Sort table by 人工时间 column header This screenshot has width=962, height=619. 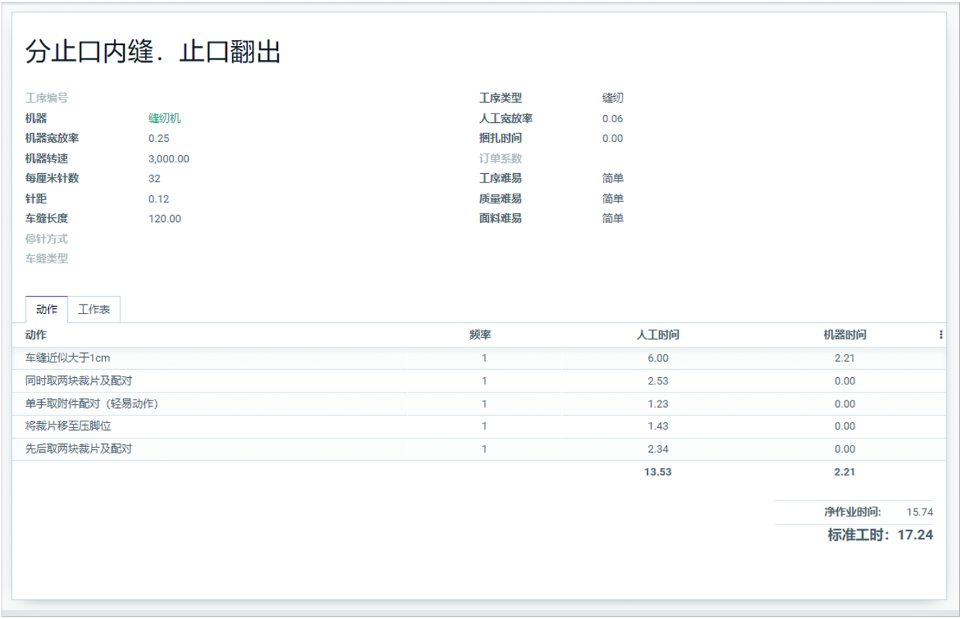pos(657,335)
